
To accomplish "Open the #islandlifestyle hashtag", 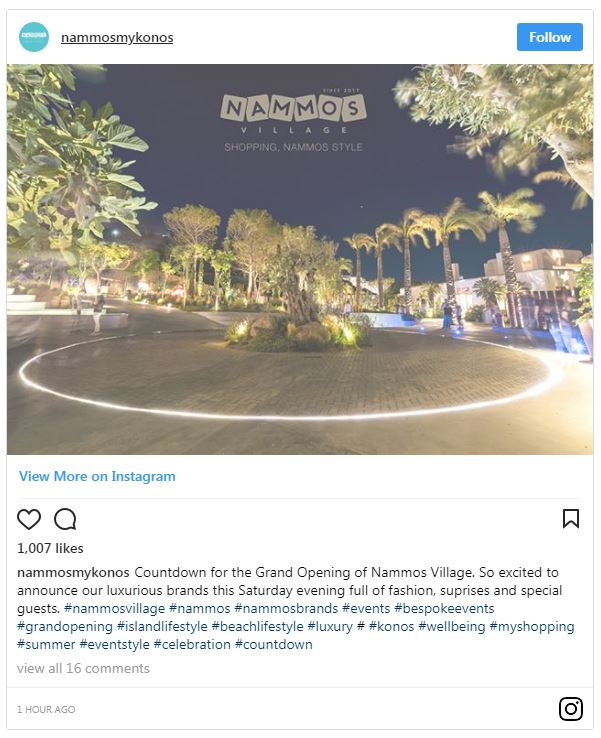I will tap(162, 626).
